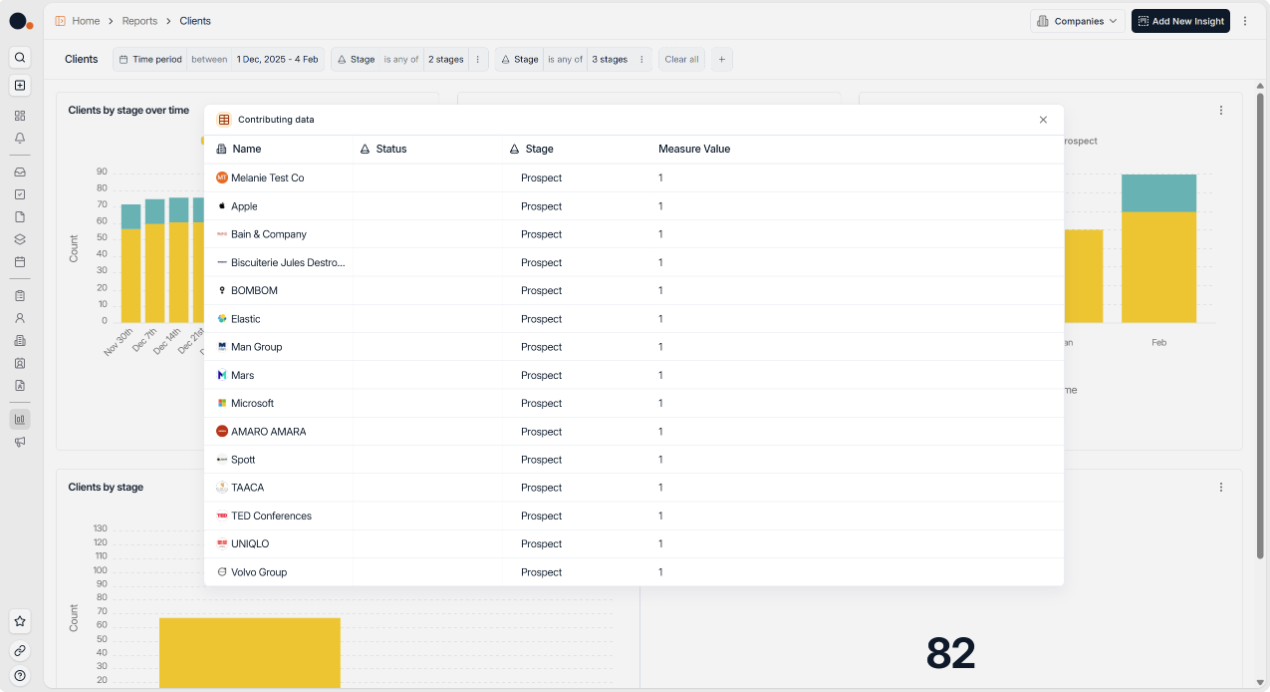Open options menu of top-right chart card
Image resolution: width=1270 pixels, height=692 pixels.
coord(1221,110)
